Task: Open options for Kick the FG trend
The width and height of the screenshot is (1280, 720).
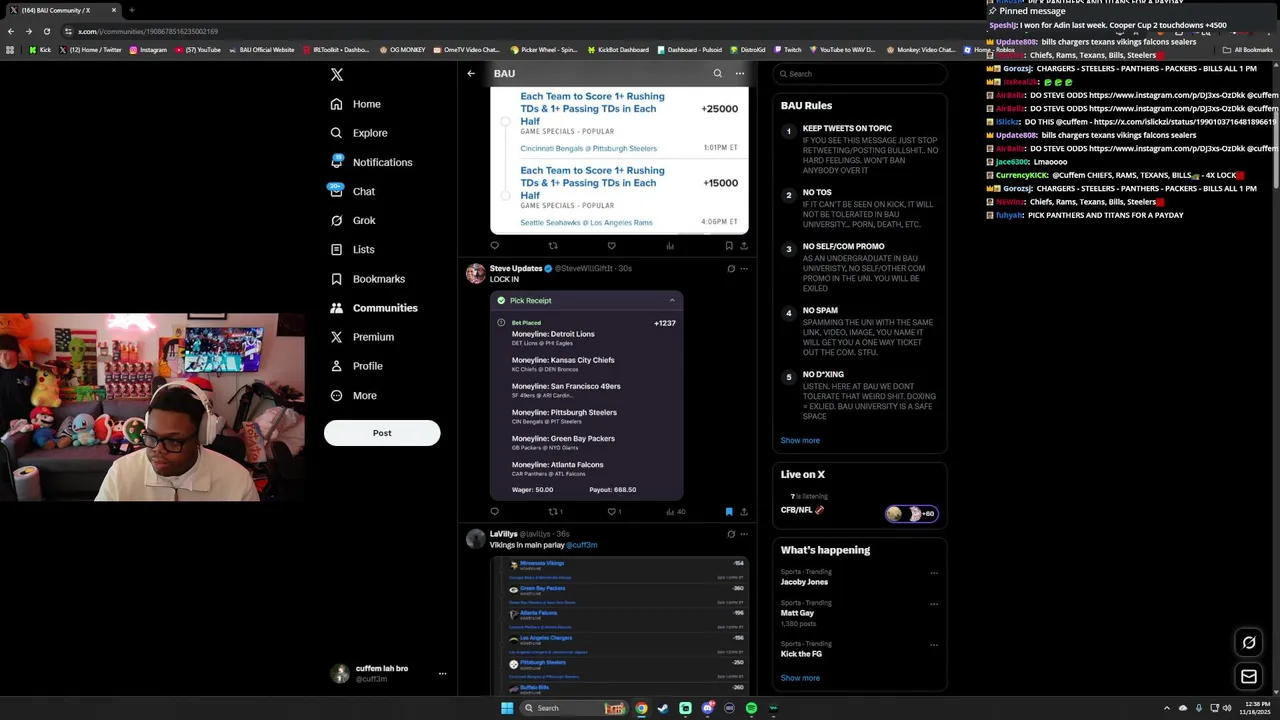Action: pyautogui.click(x=934, y=645)
